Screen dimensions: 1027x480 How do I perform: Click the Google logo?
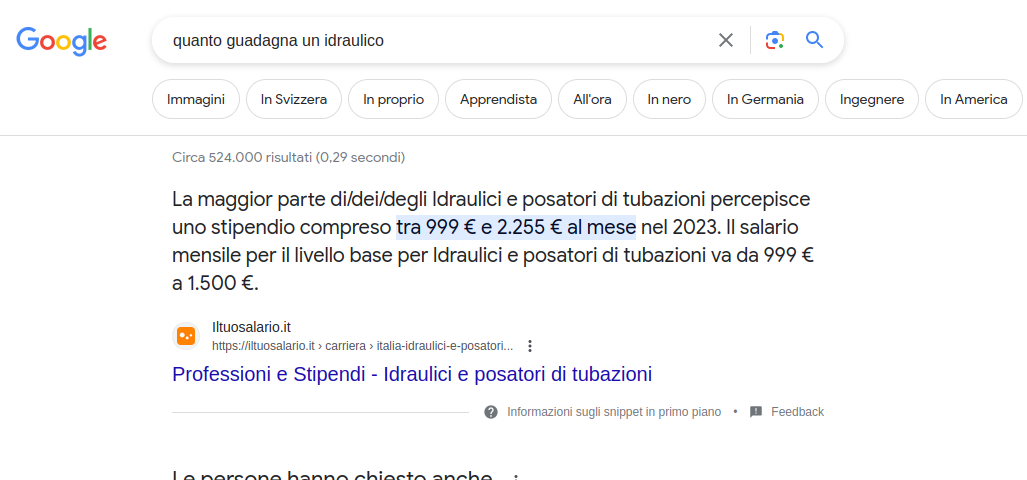point(62,41)
